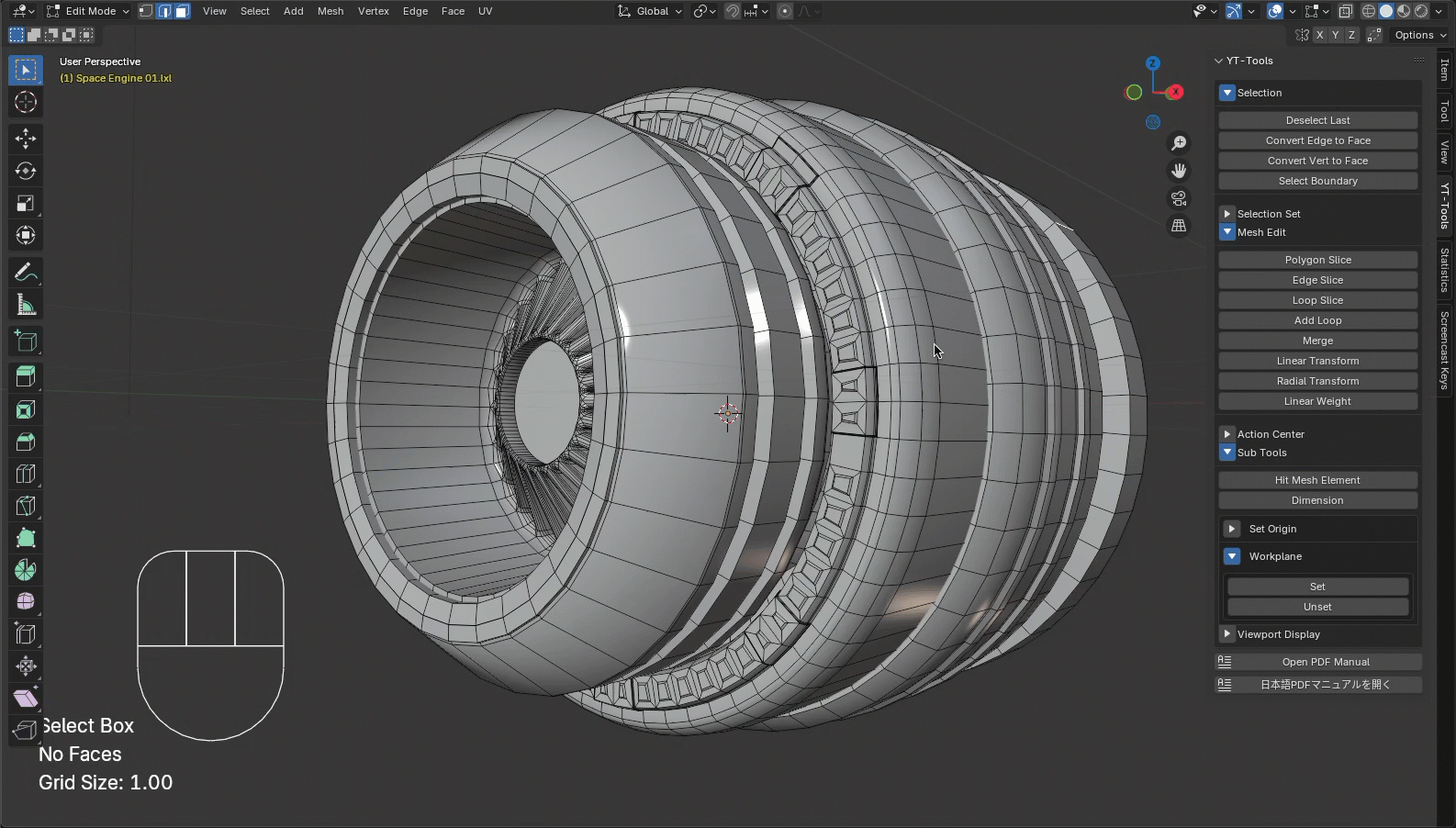The height and width of the screenshot is (828, 1456).
Task: Expand the Selection Set section
Action: (x=1227, y=214)
